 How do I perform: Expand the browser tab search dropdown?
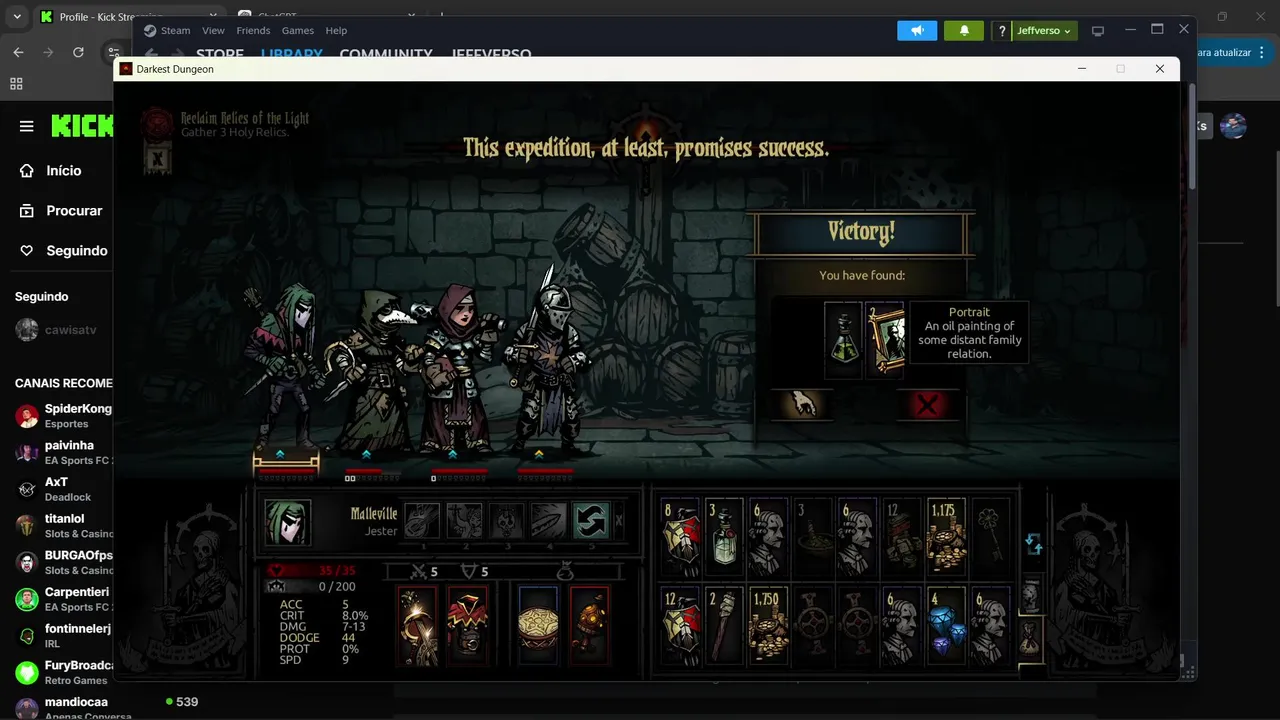coord(17,17)
